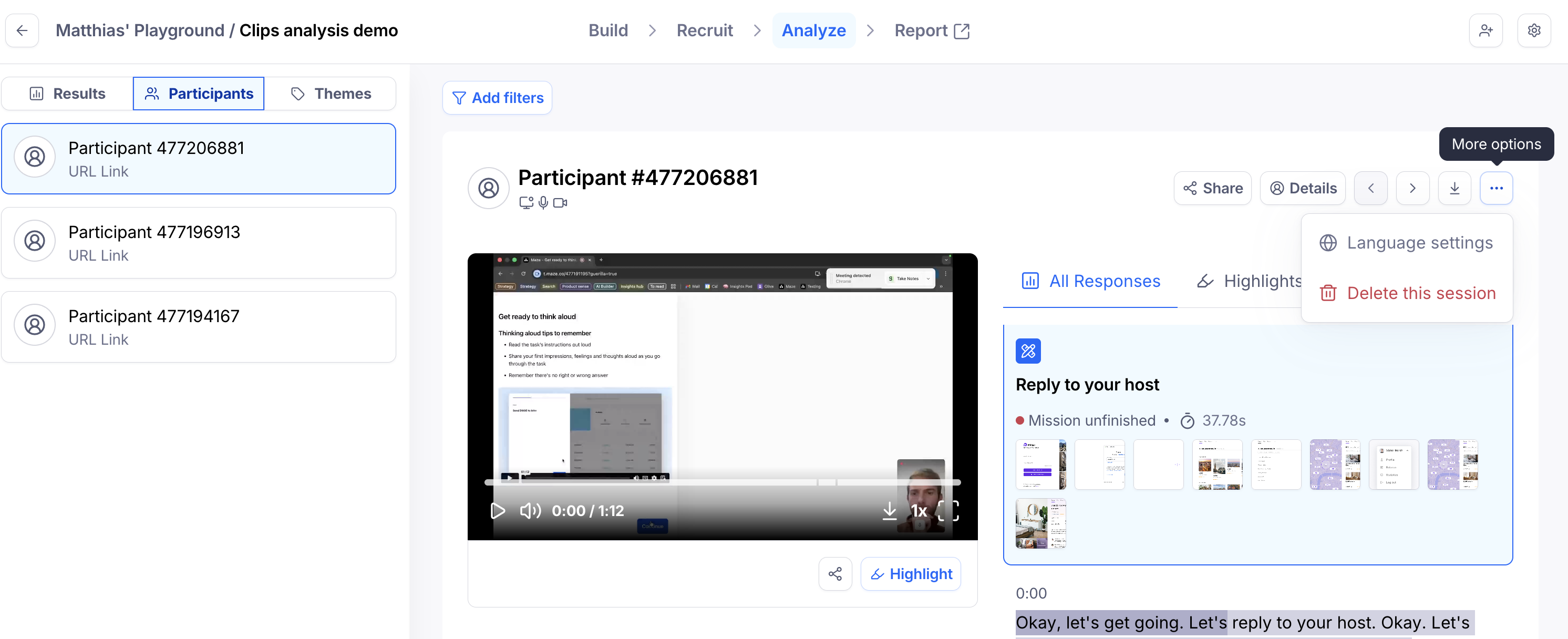The image size is (1568, 639).
Task: Select Participant 477206881 in the list
Action: (199, 159)
